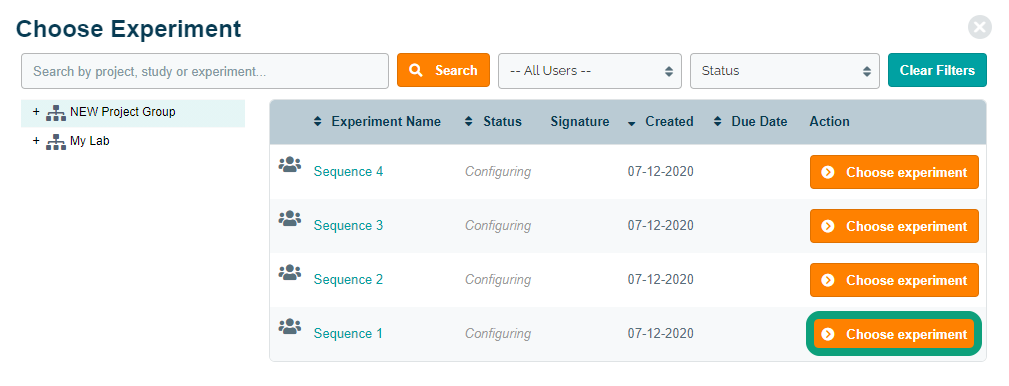This screenshot has width=1009, height=386.
Task: Expand the My Lab tree node
Action: click(x=36, y=140)
